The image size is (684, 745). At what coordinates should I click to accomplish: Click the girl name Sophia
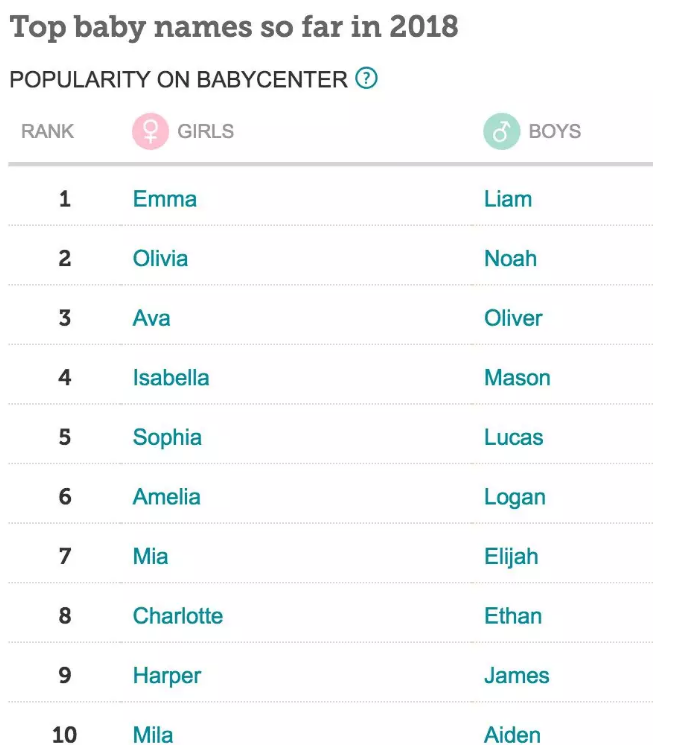coord(167,437)
